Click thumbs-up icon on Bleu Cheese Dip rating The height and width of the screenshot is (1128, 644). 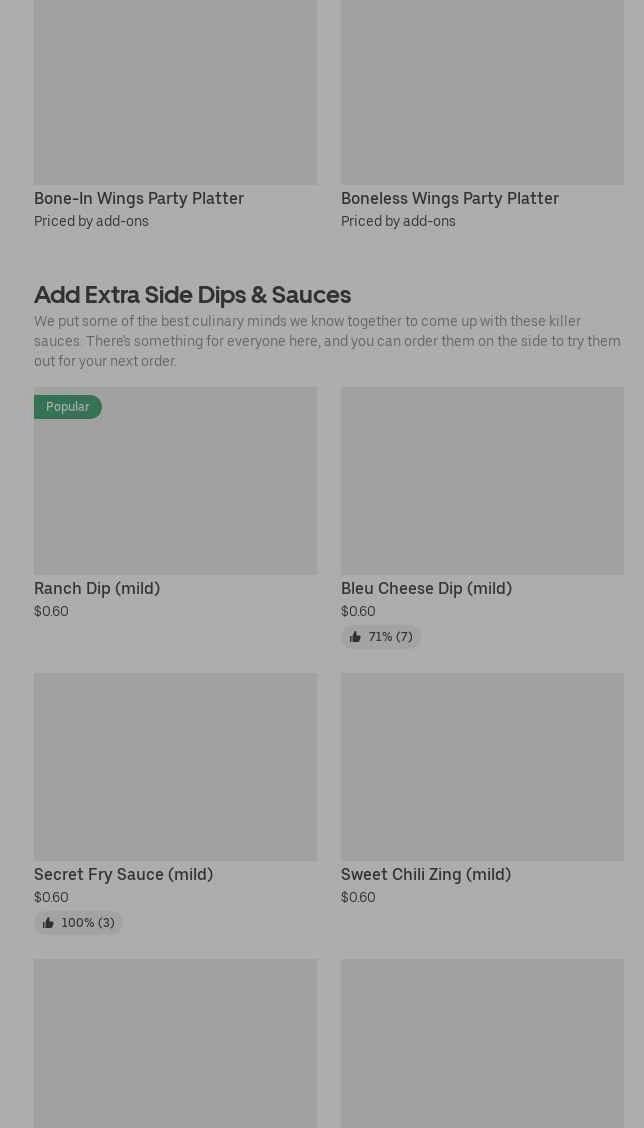click(355, 637)
